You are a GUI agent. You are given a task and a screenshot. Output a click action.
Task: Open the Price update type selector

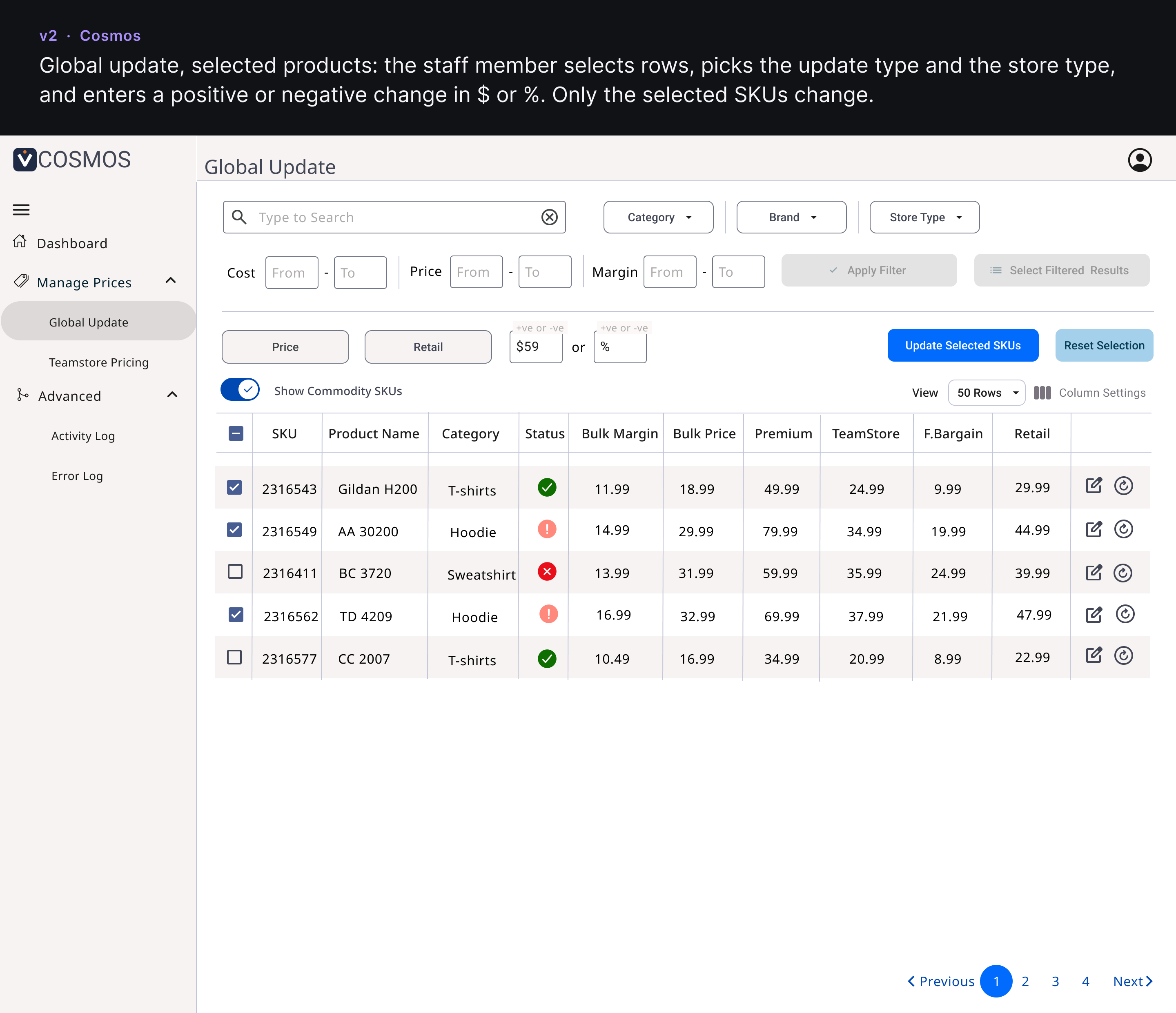pos(285,347)
